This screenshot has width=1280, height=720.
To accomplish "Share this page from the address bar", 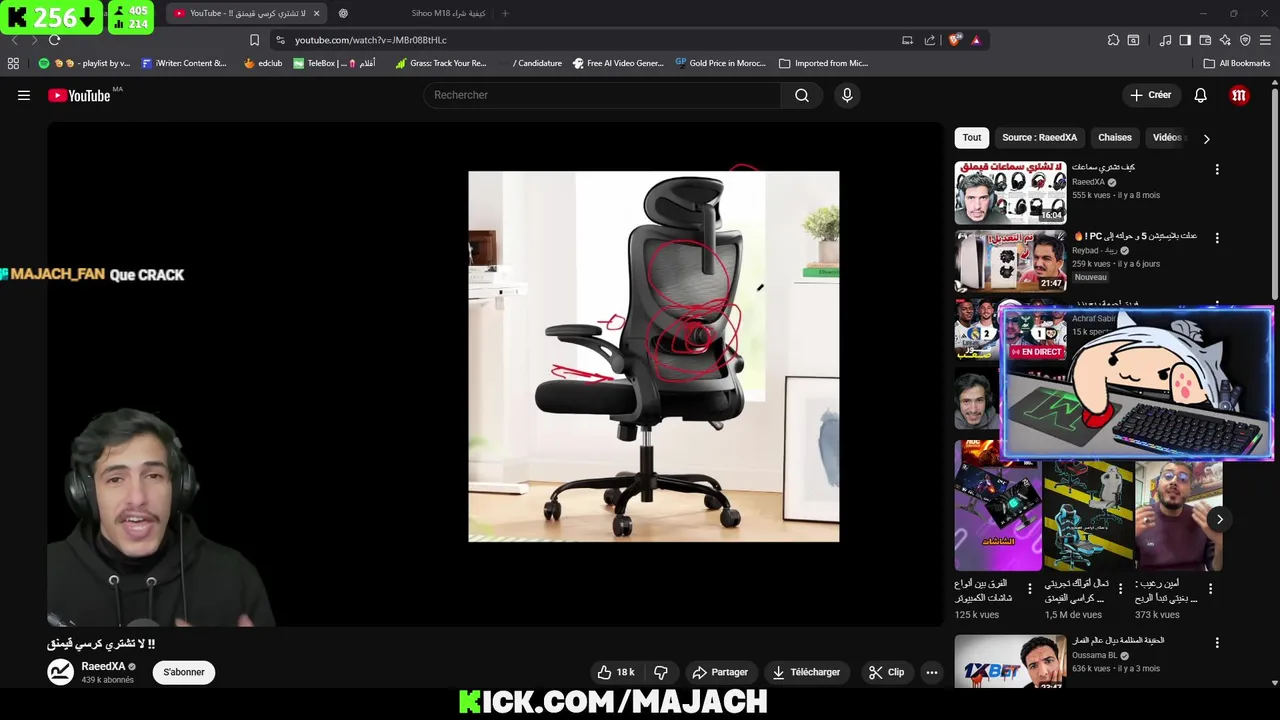I will pyautogui.click(x=930, y=40).
